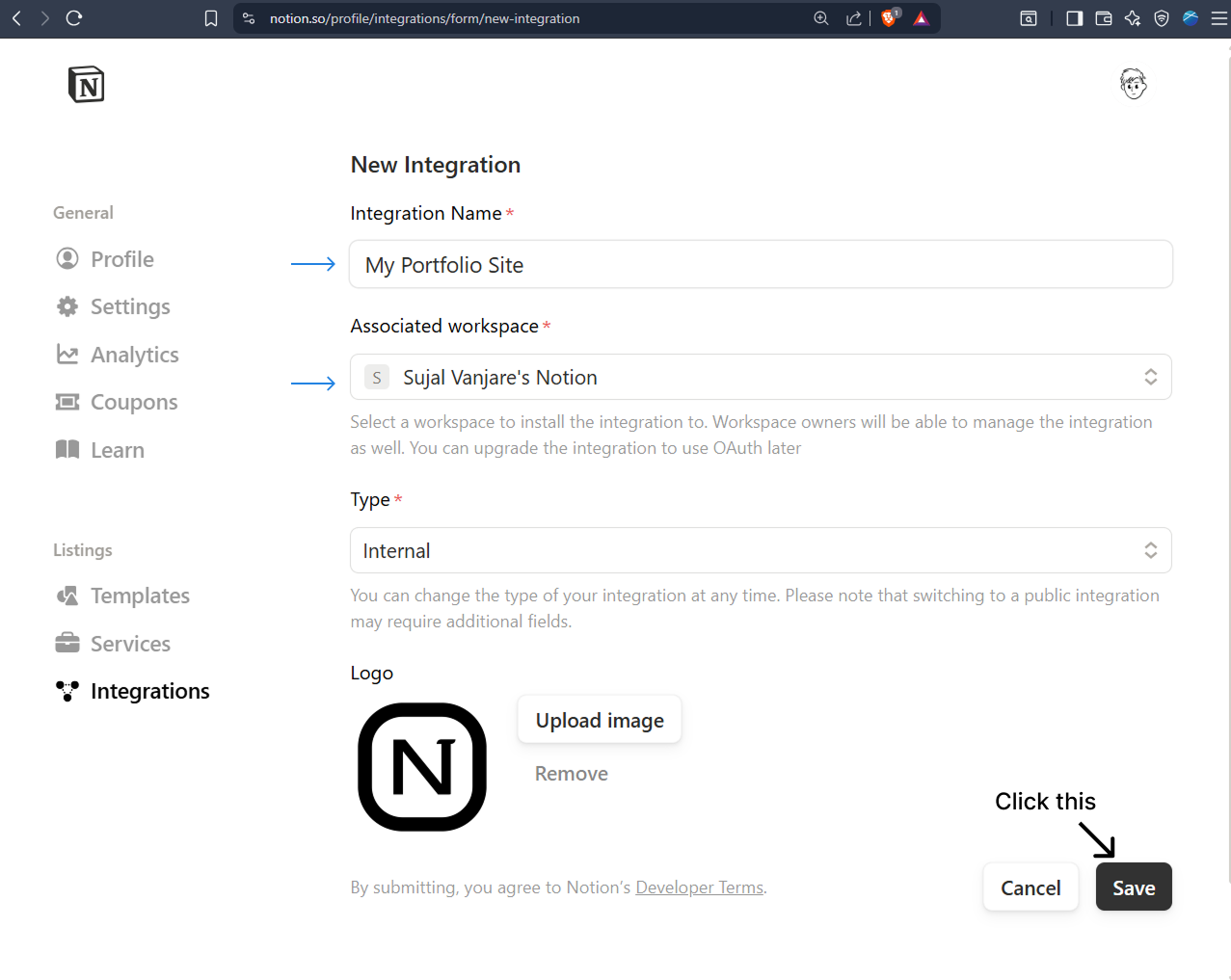Screen dimensions: 1231x980
Task: Click the zoom magnifier icon in the address bar
Action: click(x=821, y=18)
